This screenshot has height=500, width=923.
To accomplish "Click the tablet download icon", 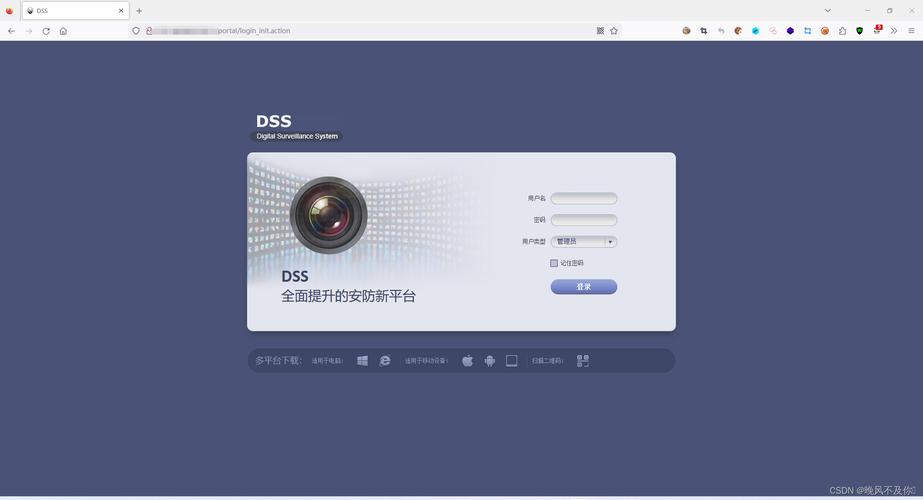I will (512, 361).
